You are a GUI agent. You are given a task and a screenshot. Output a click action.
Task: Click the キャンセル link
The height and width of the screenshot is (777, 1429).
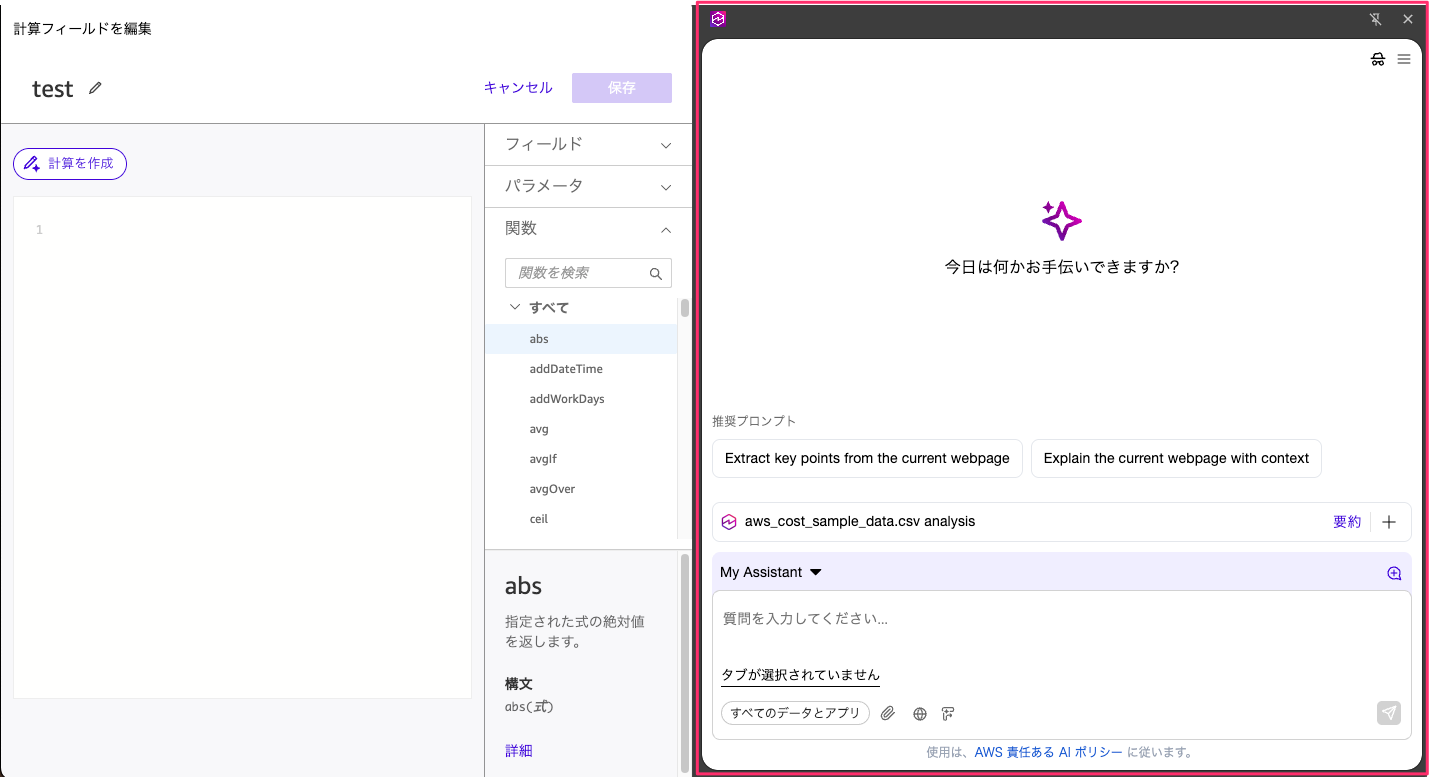tap(518, 88)
